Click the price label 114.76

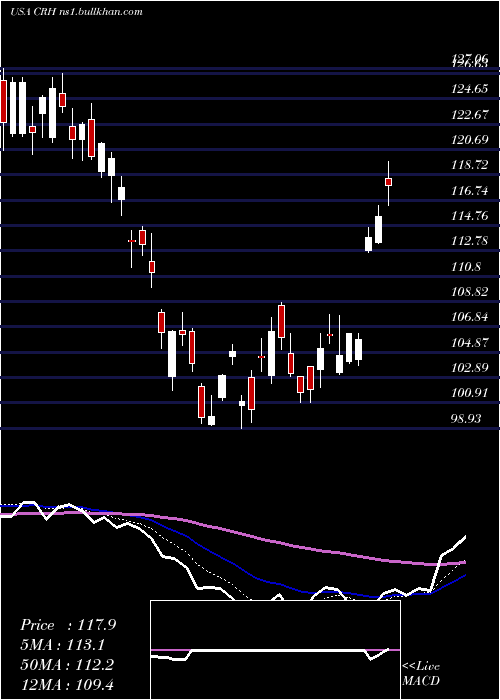pos(470,216)
